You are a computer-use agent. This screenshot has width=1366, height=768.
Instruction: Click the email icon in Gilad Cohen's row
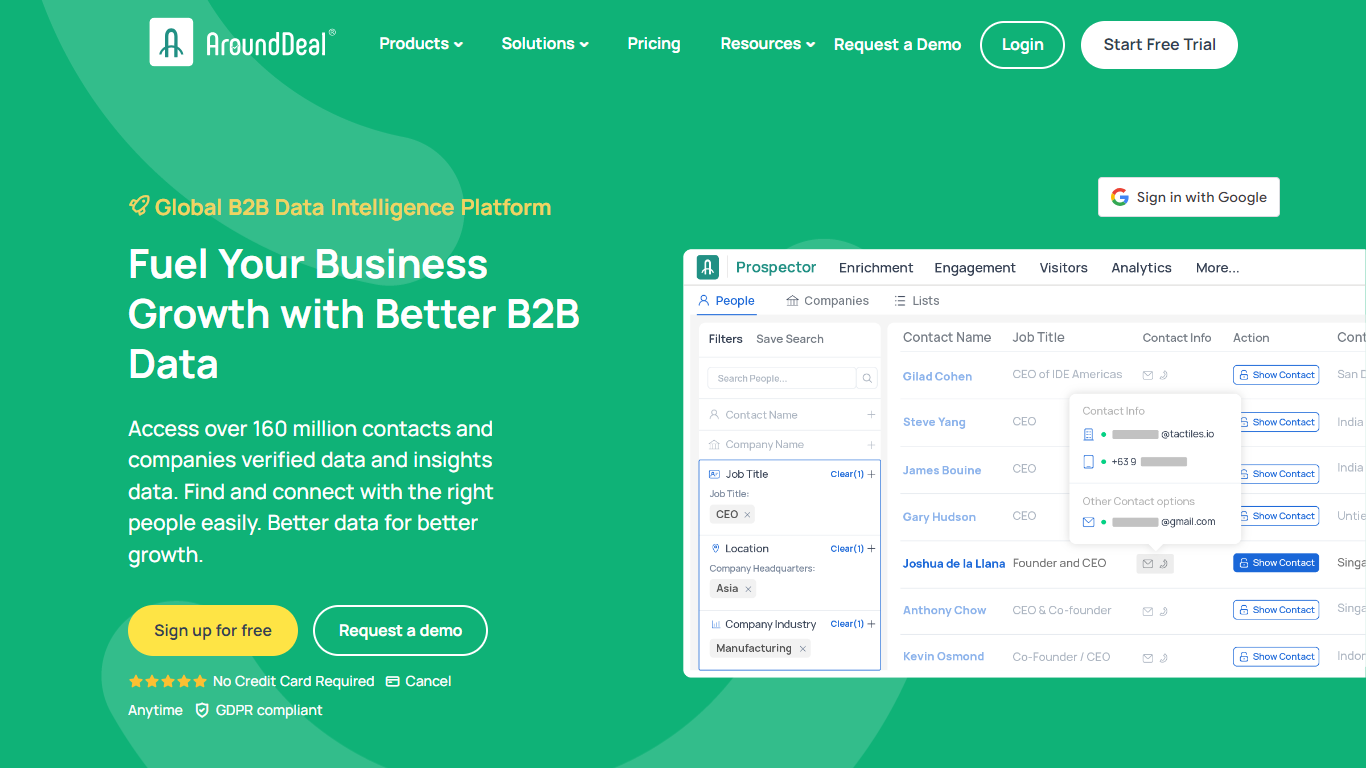point(1148,375)
